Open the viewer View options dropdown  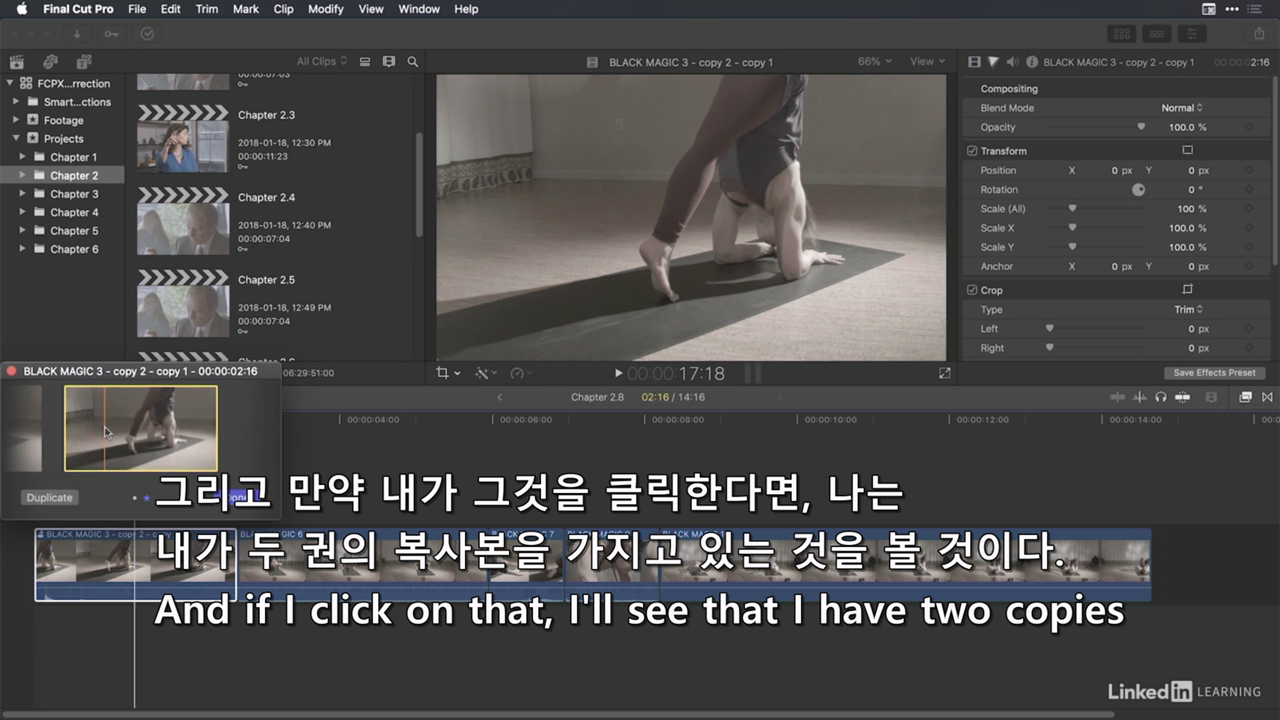[927, 62]
